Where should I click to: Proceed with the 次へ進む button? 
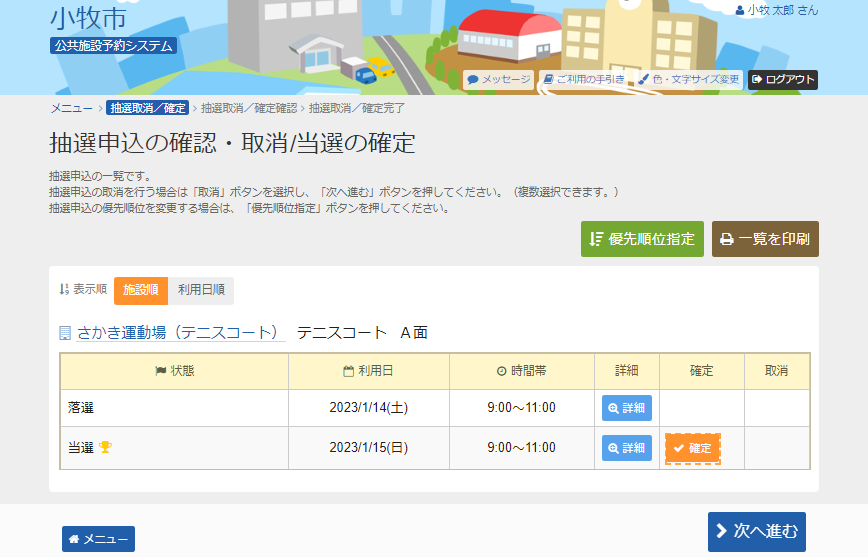point(756,532)
